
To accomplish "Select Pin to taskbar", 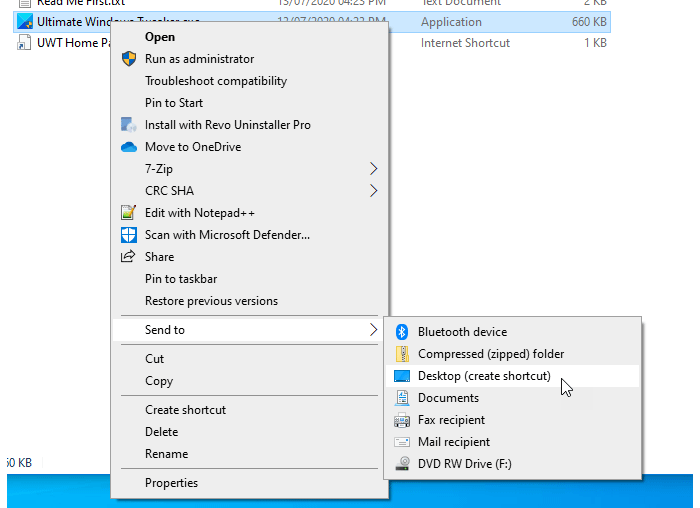I will (x=181, y=279).
